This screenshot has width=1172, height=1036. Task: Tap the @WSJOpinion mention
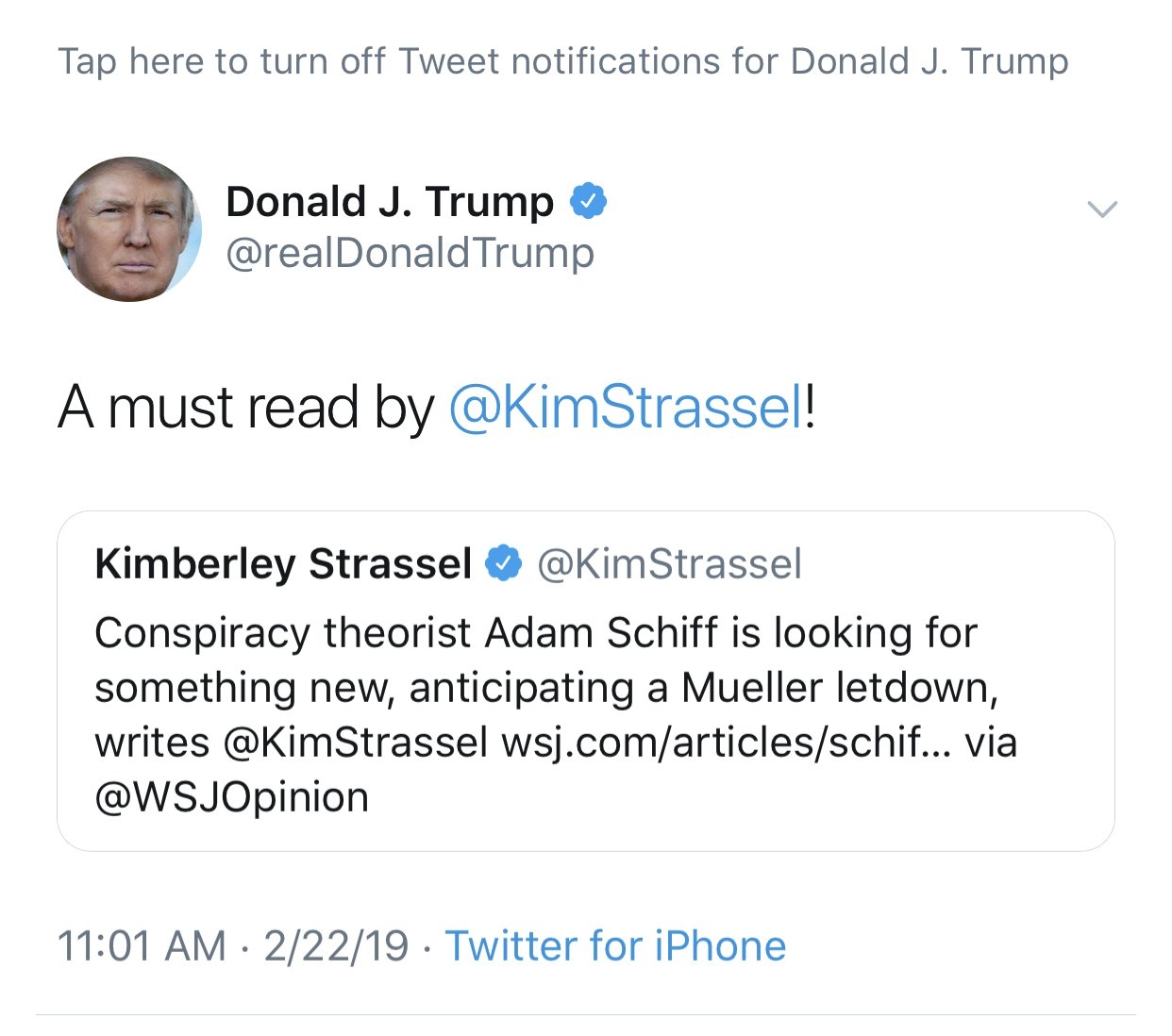tap(232, 797)
